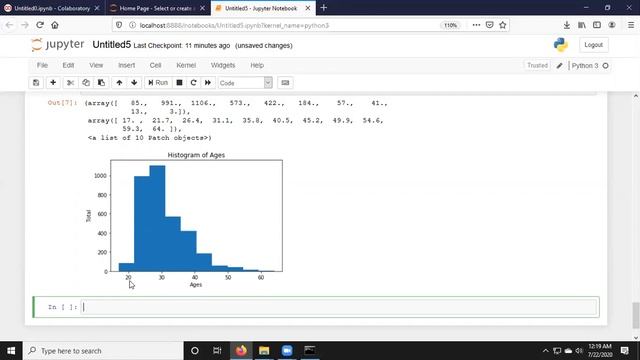Open page actions three-dot menu
Image resolution: width=640 pixels, height=360 pixels.
pos(476,25)
